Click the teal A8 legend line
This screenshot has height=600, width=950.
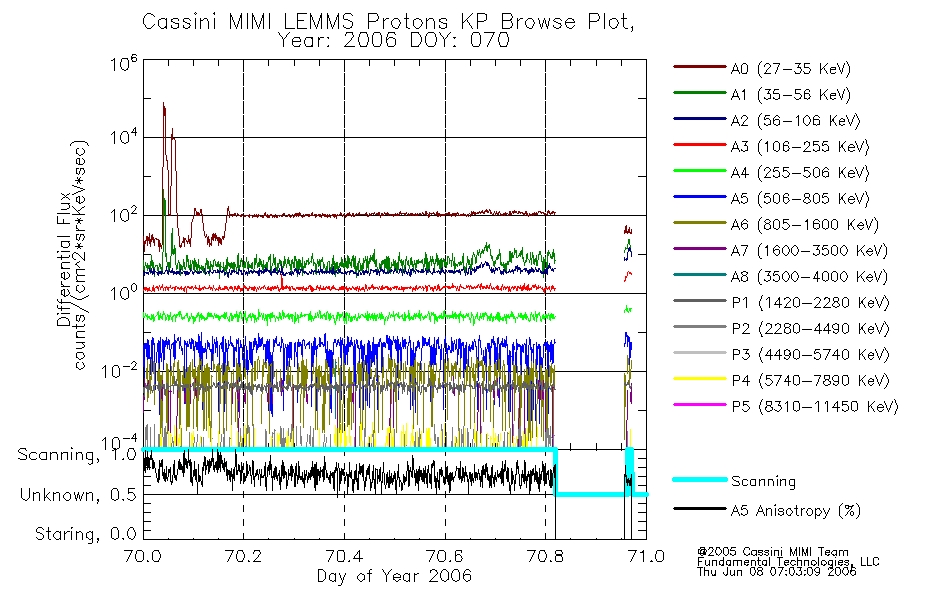pyautogui.click(x=699, y=275)
